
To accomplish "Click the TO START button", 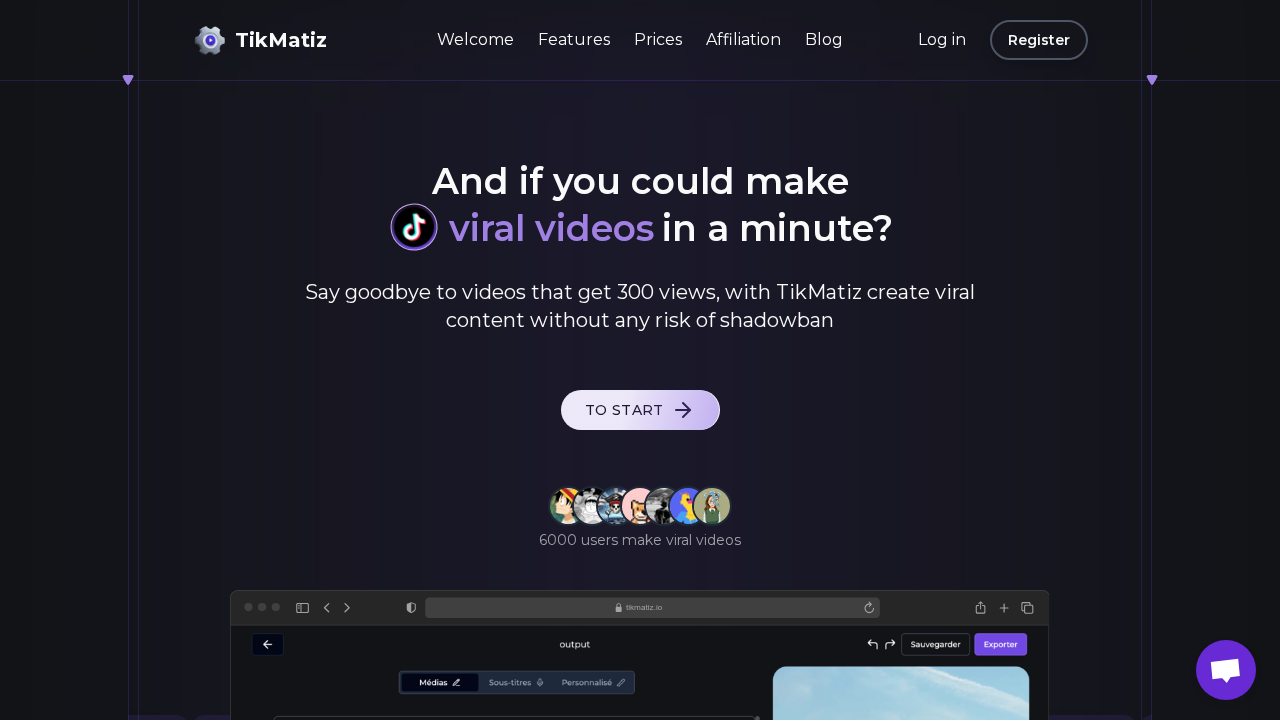I will pos(640,410).
